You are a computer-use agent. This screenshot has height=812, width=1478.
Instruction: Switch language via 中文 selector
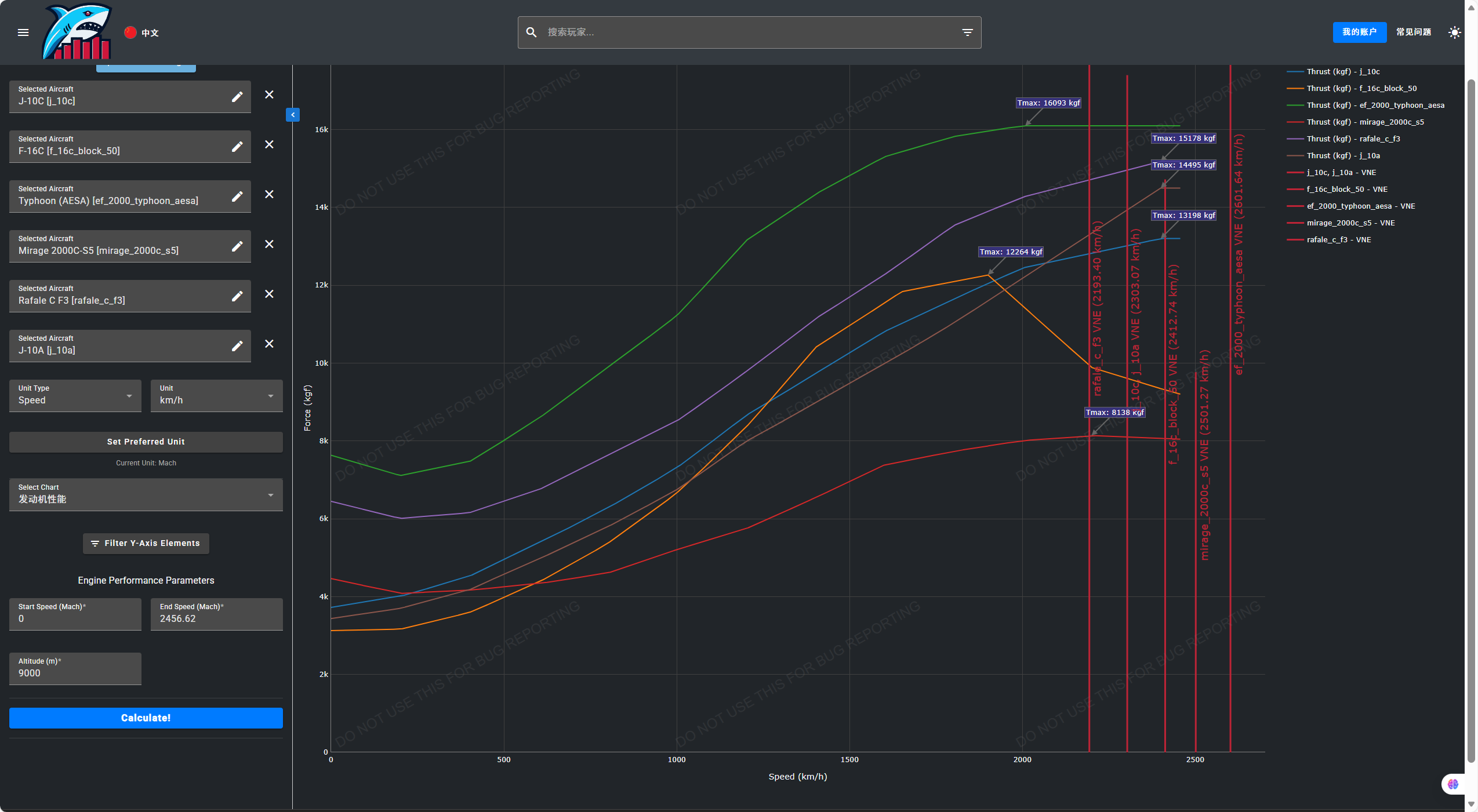(x=142, y=33)
